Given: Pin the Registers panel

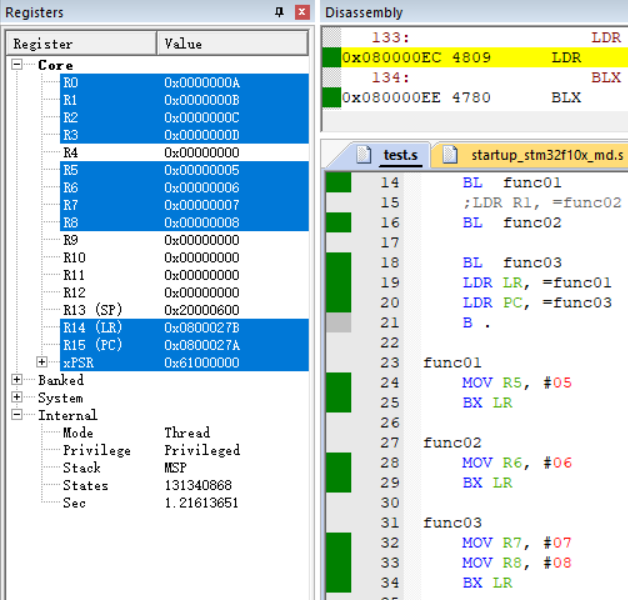Looking at the screenshot, I should 279,12.
